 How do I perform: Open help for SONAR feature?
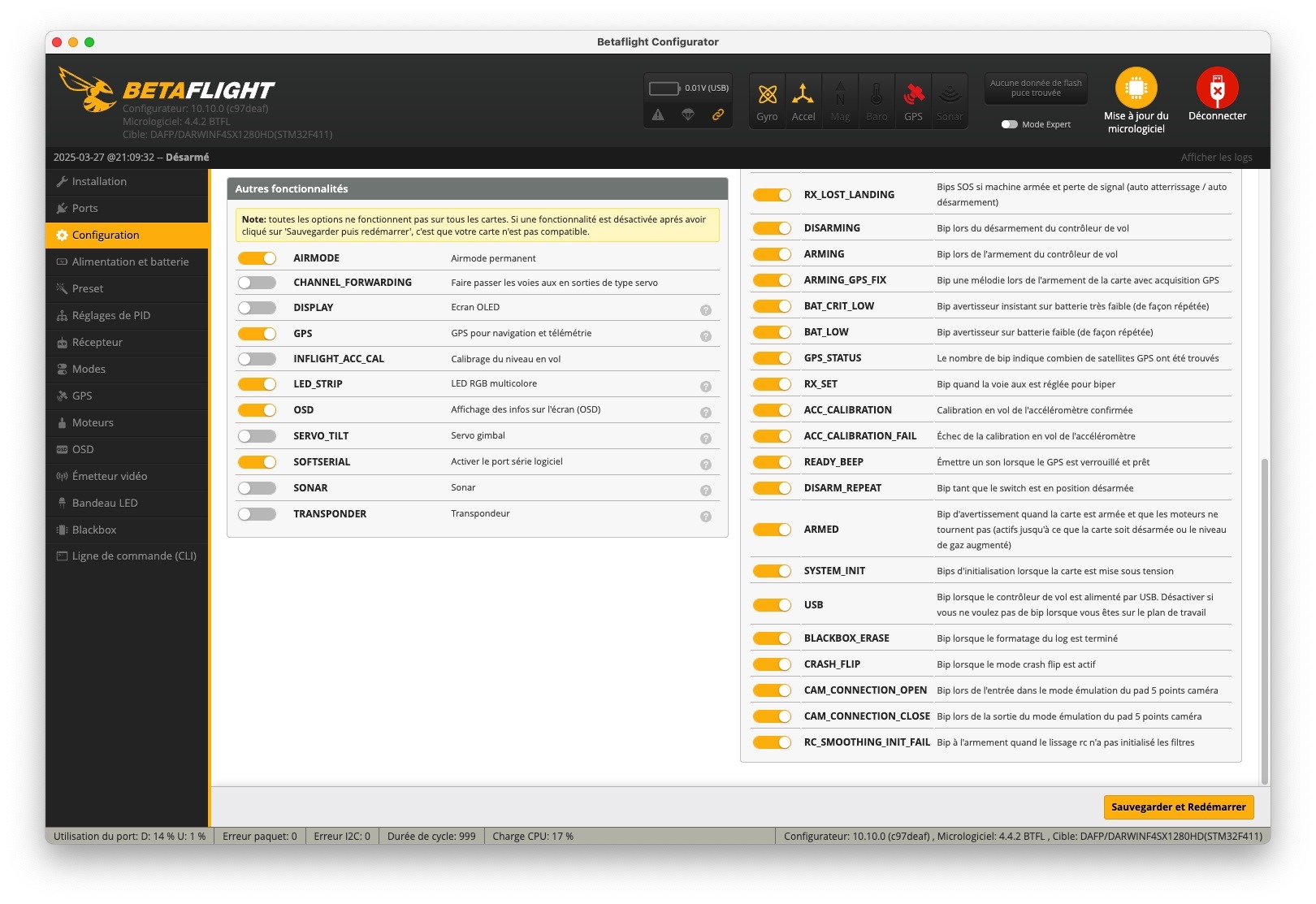point(706,491)
